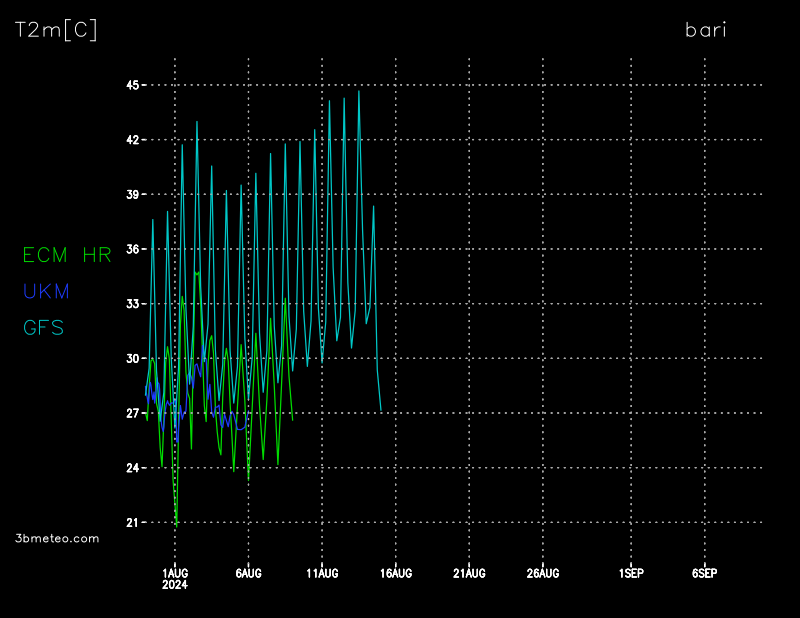800x618 pixels.
Task: Click the 24 degree y-axis label
Action: coord(130,467)
